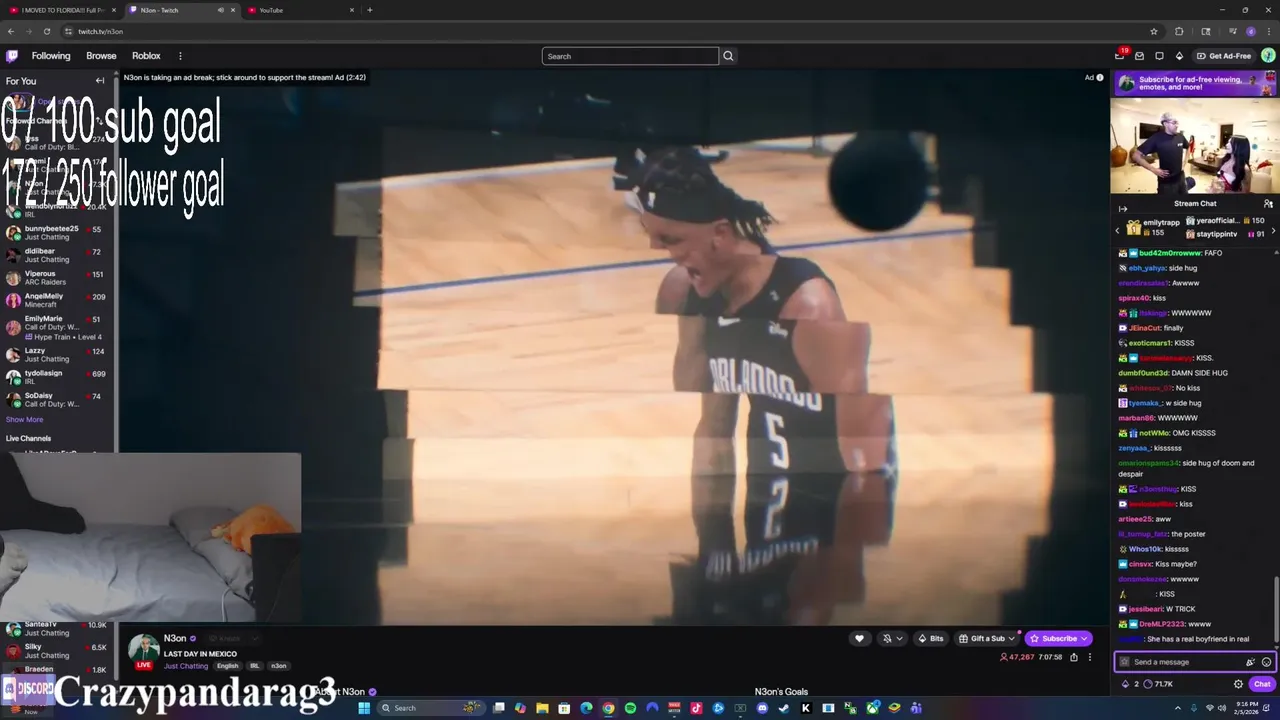Click the Subscribe for ad-free viewing banner
The width and height of the screenshot is (1280, 720).
point(1195,83)
